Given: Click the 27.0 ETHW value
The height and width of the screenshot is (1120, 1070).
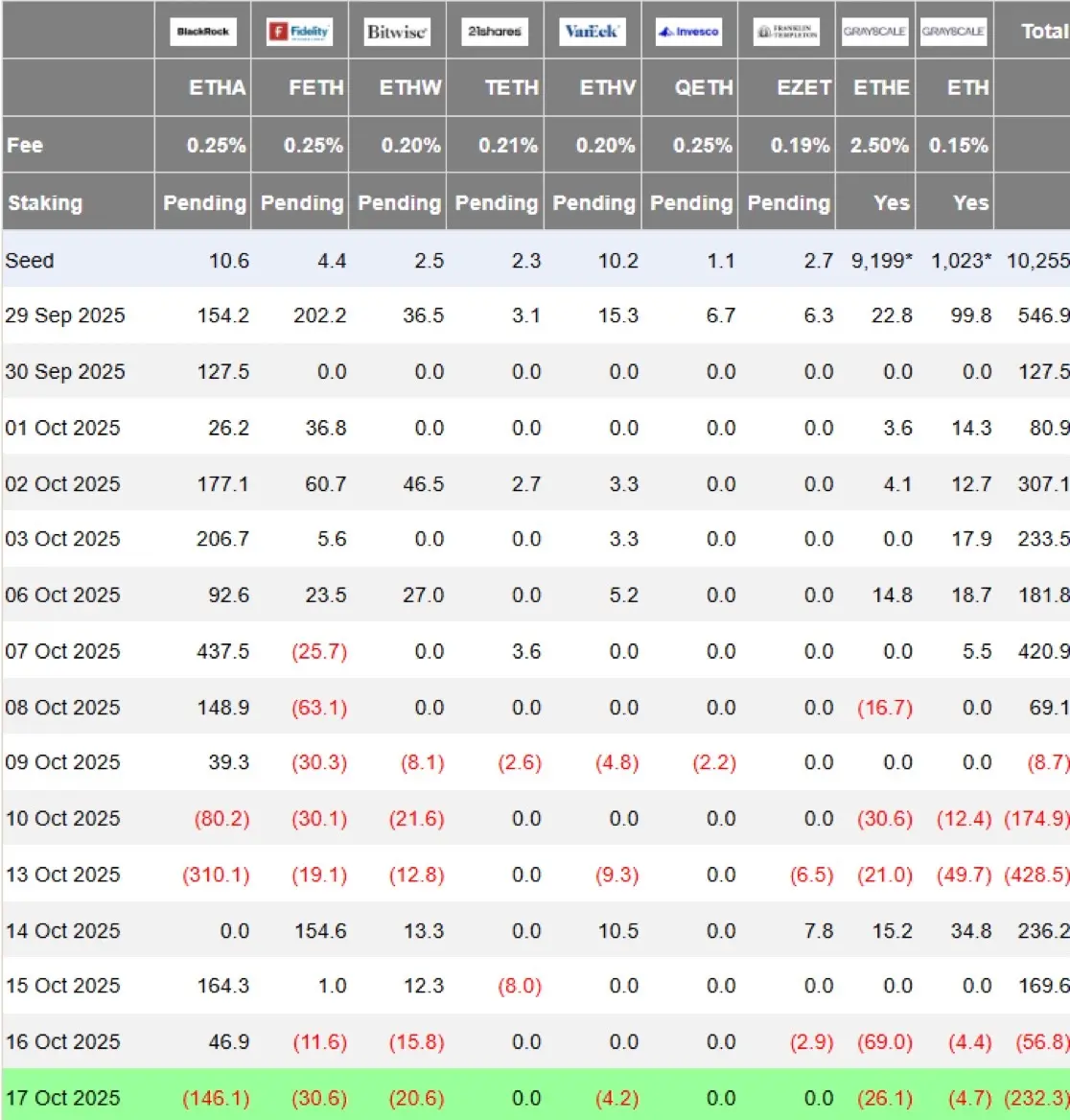Looking at the screenshot, I should (423, 595).
